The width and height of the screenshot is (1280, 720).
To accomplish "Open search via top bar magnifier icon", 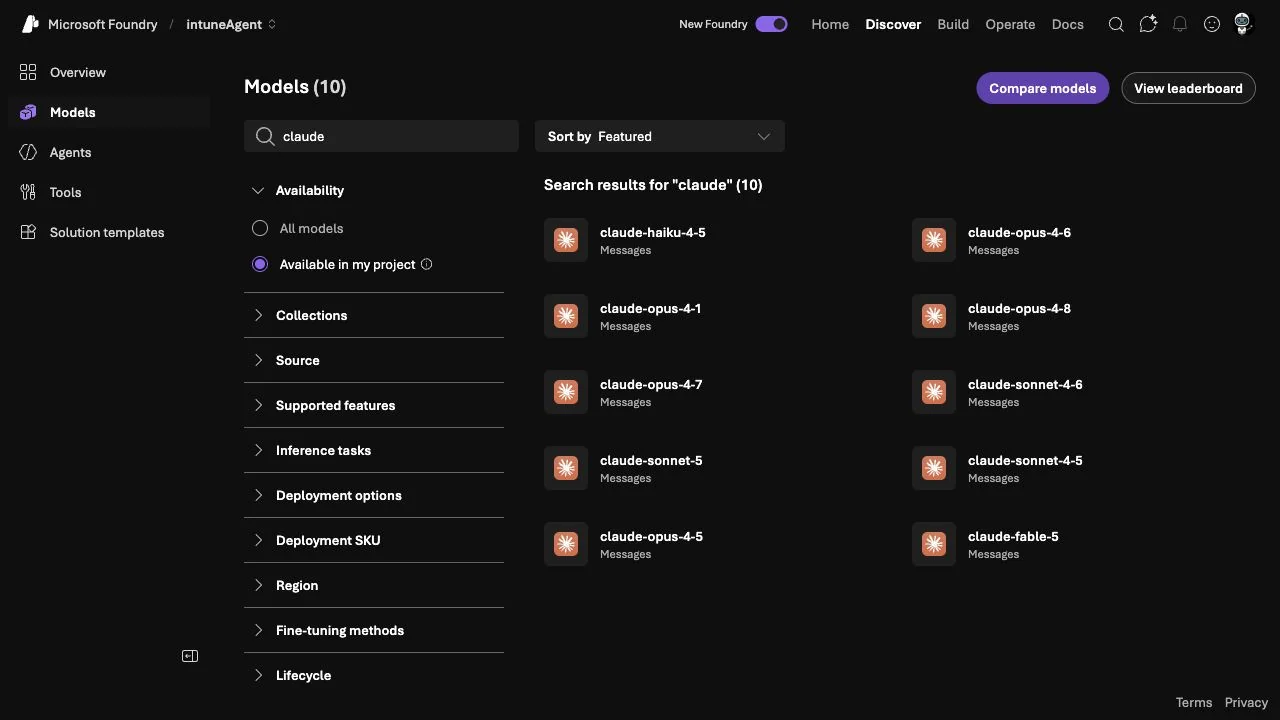I will 1116,24.
